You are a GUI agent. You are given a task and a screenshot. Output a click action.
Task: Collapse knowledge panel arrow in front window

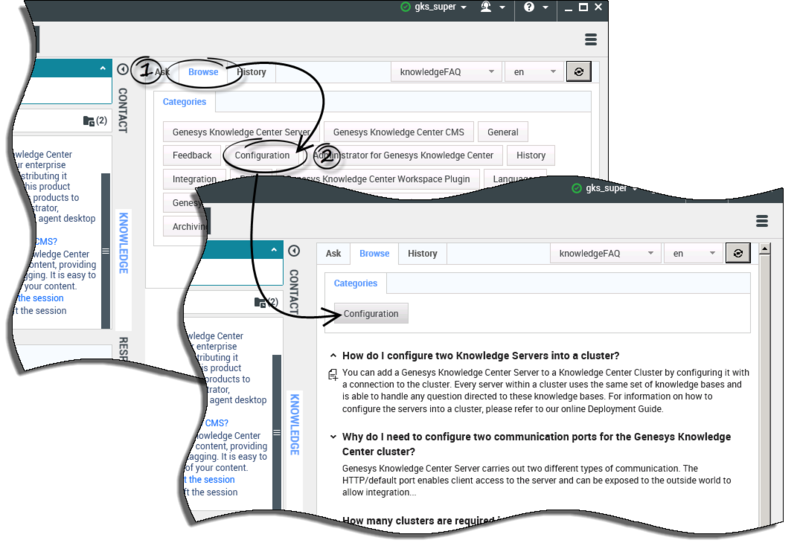tap(293, 251)
